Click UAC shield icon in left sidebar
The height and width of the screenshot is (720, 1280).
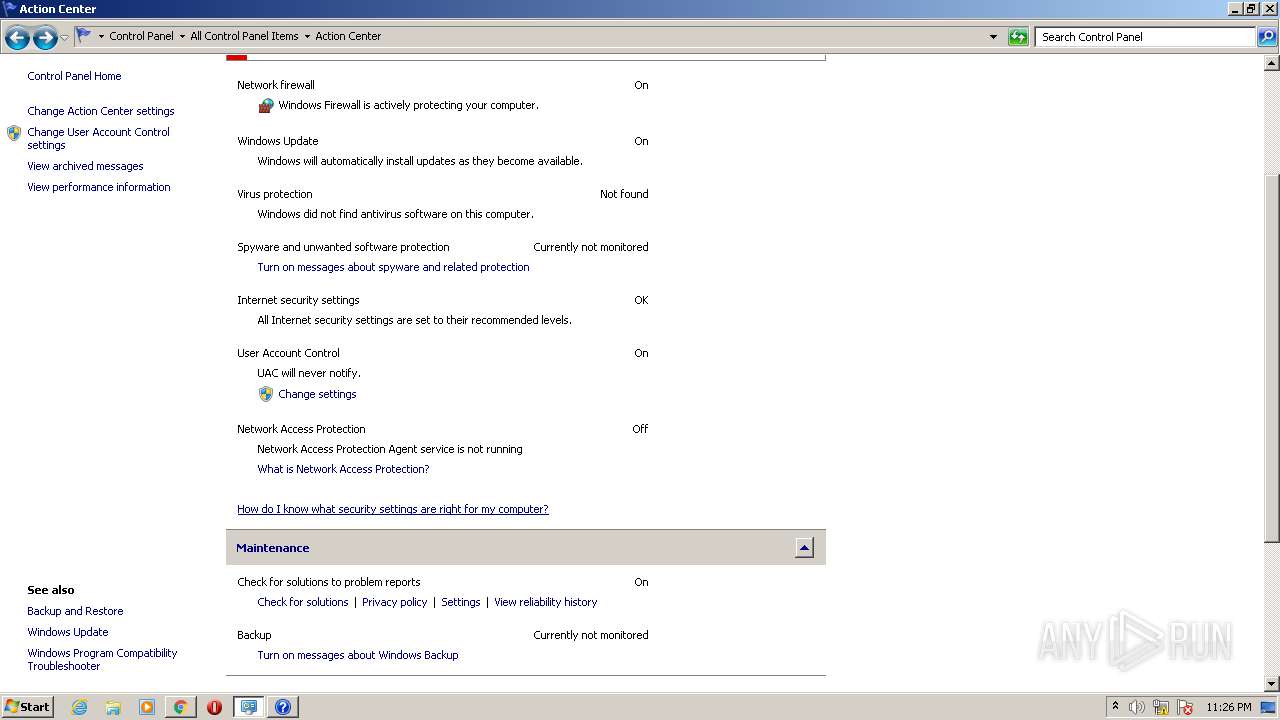point(14,133)
